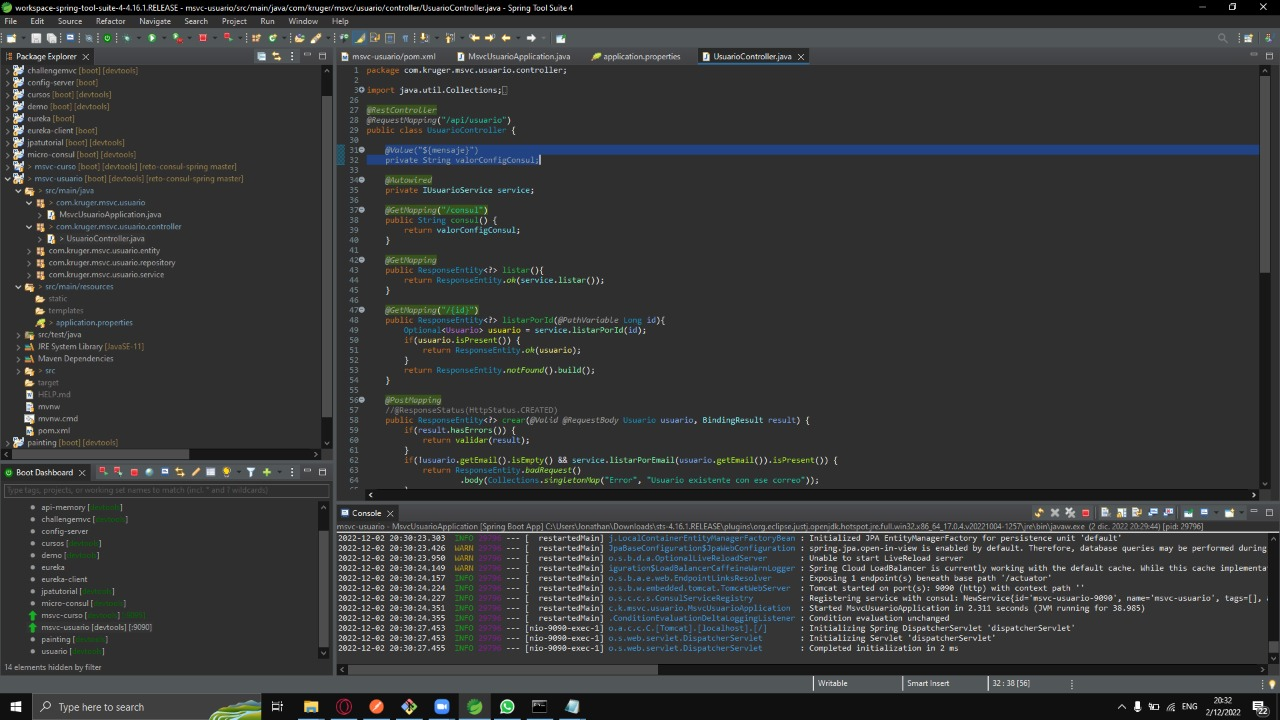Toggle Show Whitespace Characters pilcrow icon

click(x=407, y=38)
